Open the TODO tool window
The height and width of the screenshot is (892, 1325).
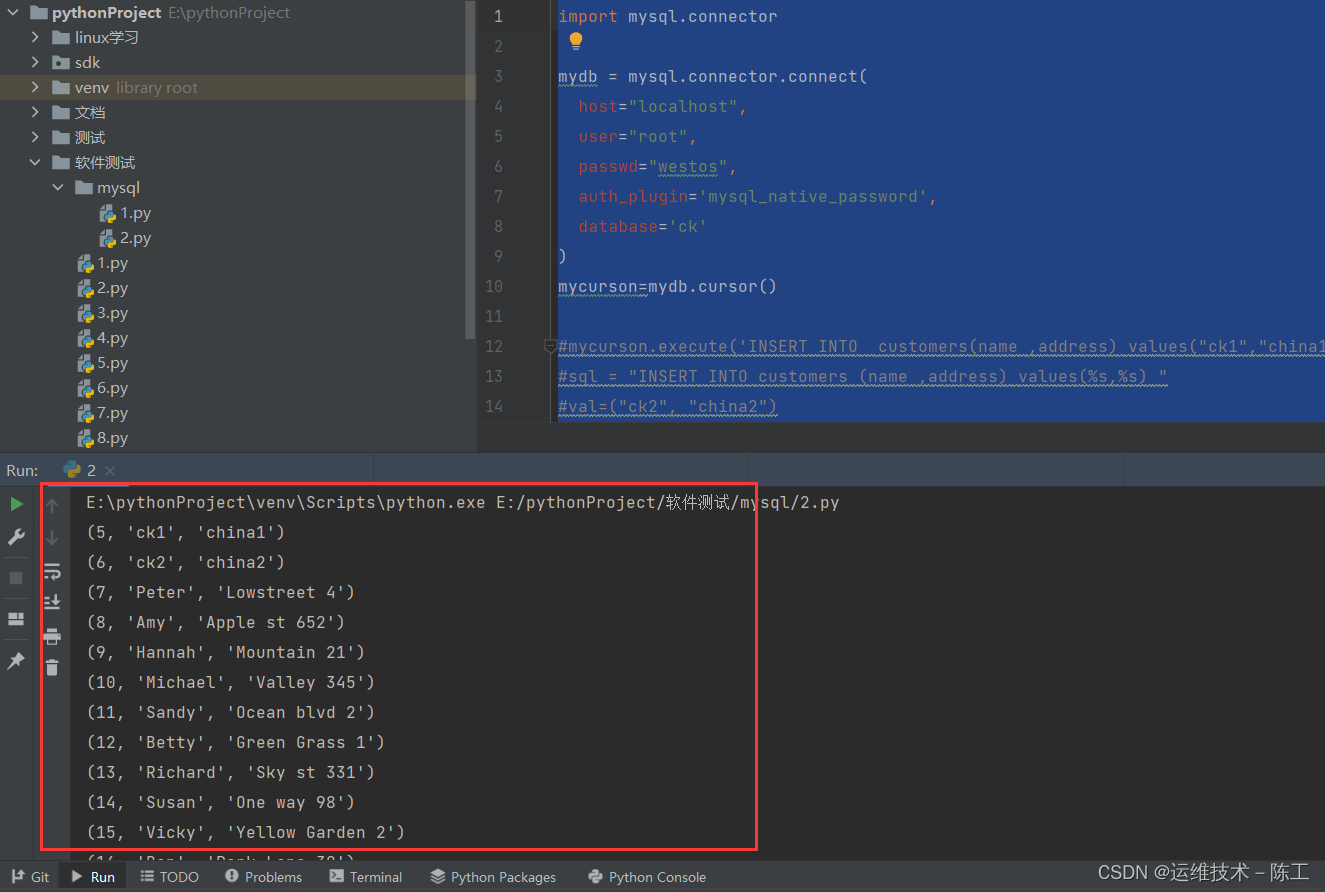tap(169, 877)
